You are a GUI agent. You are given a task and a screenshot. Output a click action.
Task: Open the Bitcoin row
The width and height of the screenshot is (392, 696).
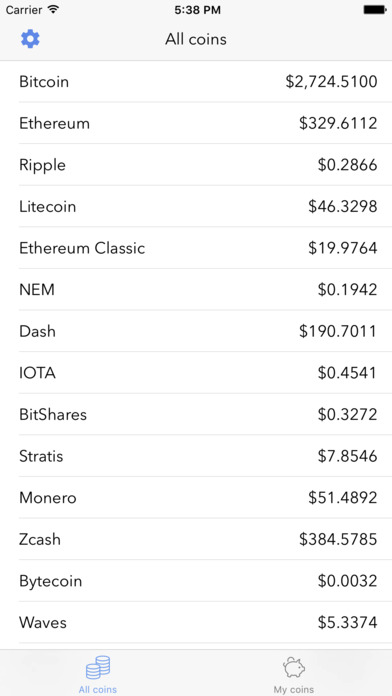(x=196, y=82)
